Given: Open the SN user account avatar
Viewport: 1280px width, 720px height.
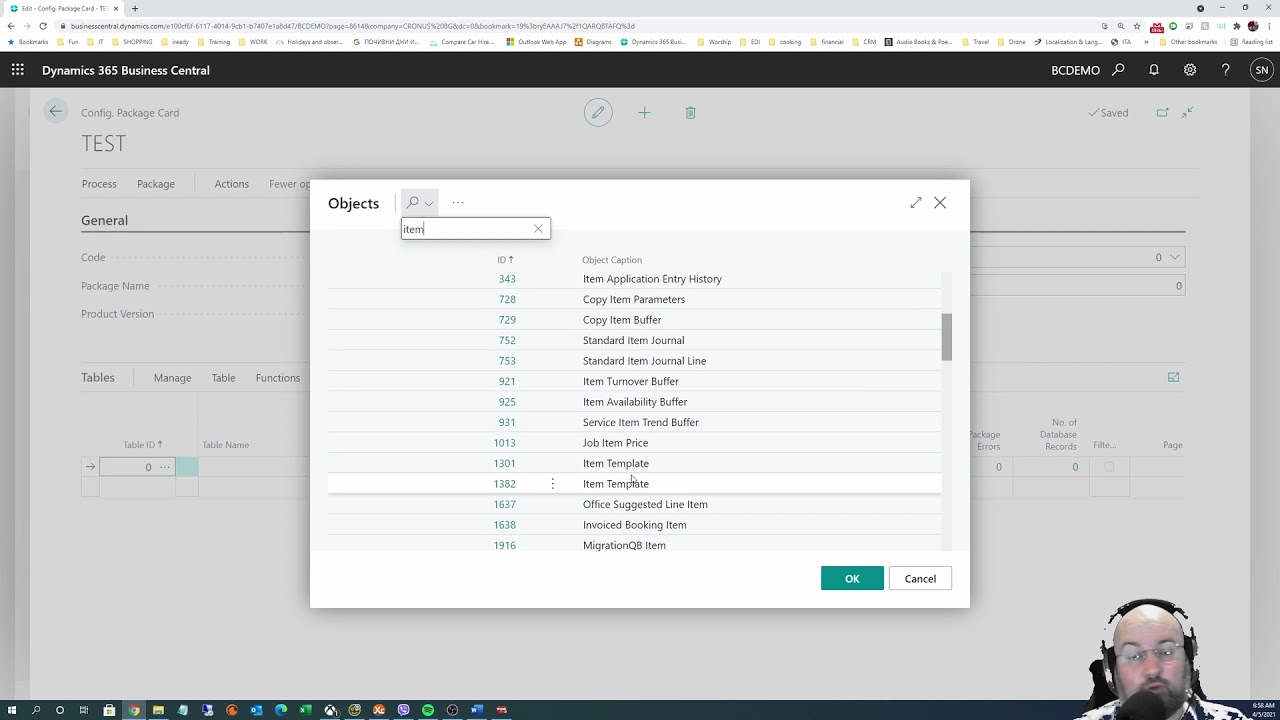Looking at the screenshot, I should click(1261, 70).
